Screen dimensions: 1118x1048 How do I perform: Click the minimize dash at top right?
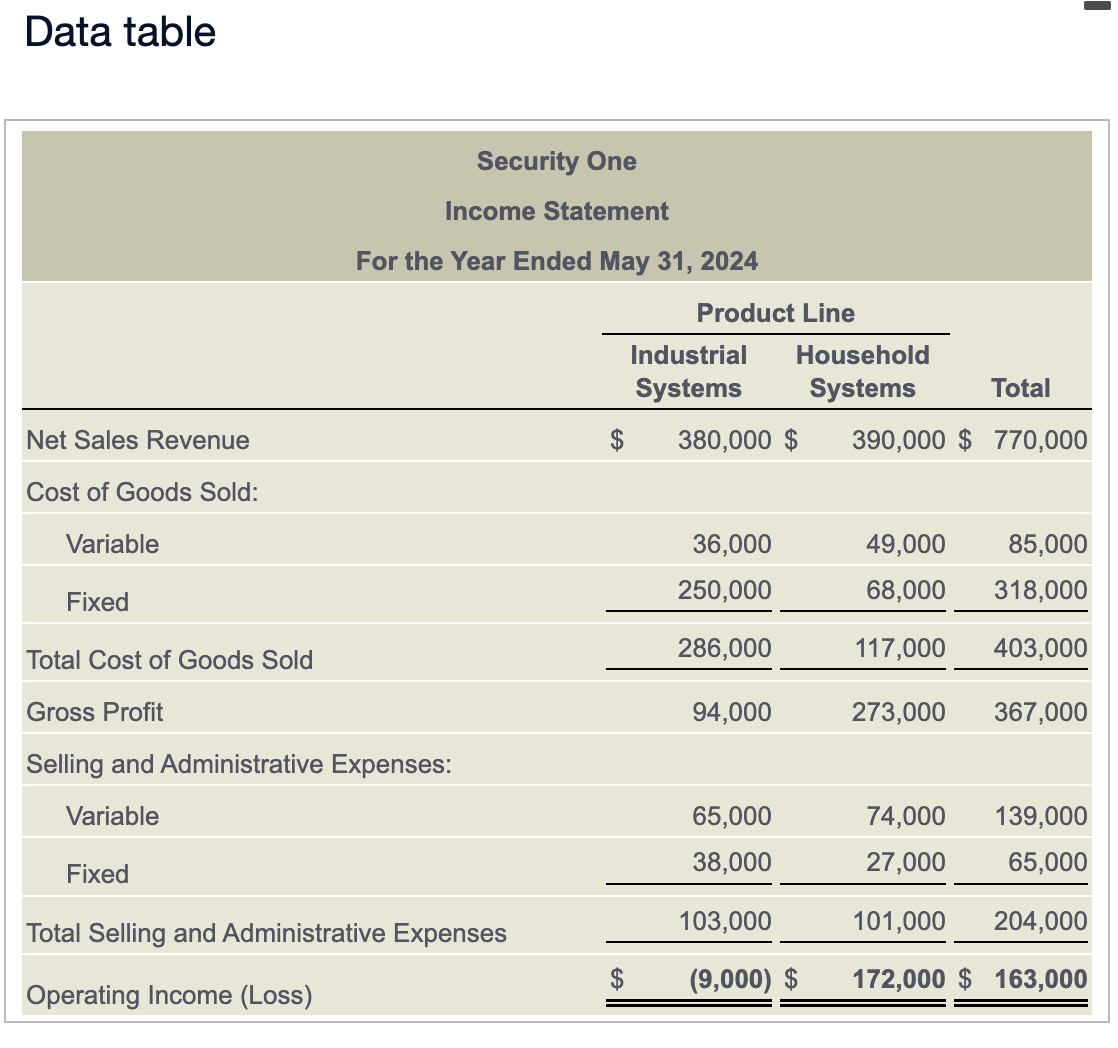(1100, 6)
